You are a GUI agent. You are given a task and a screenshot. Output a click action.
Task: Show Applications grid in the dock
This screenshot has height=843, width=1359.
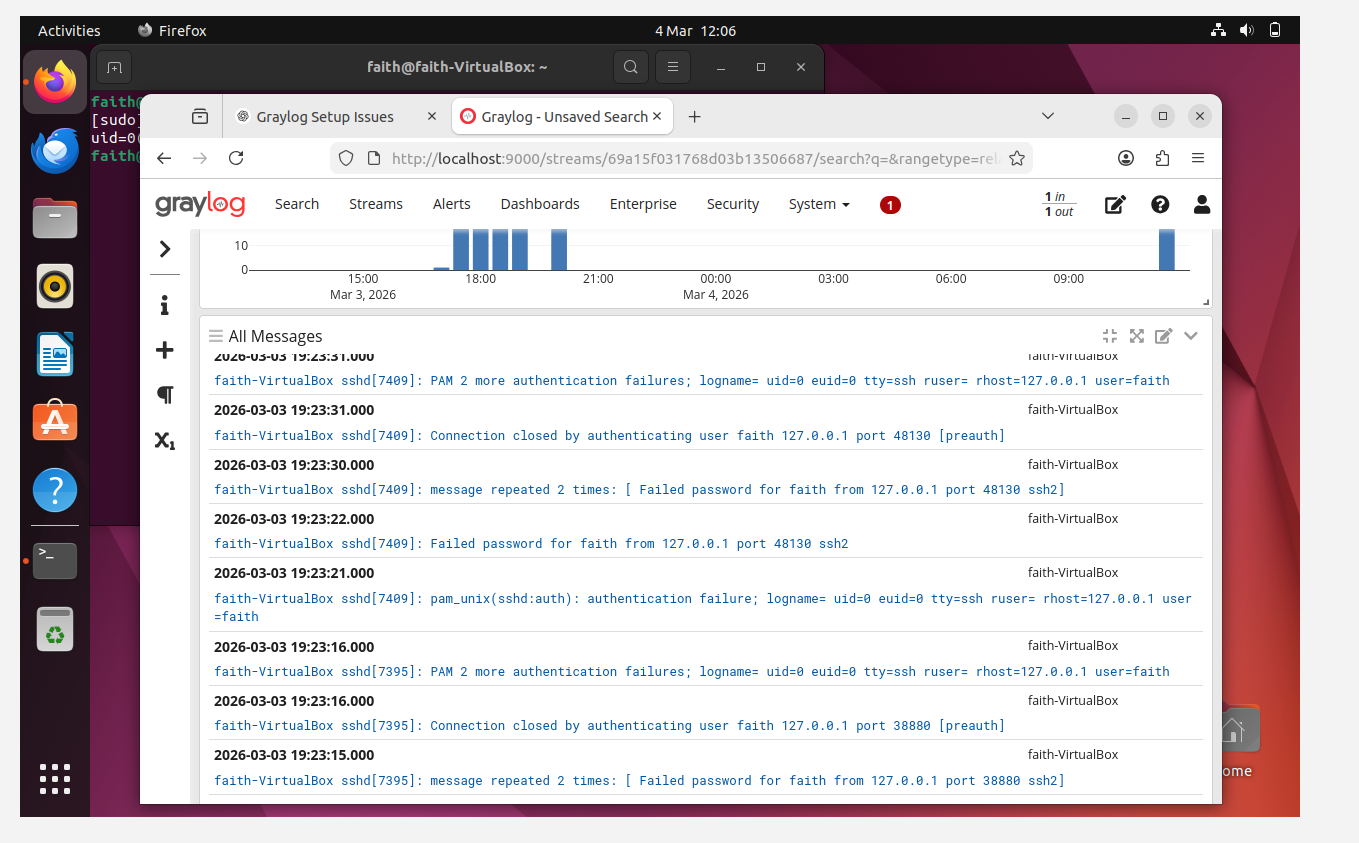pos(55,779)
